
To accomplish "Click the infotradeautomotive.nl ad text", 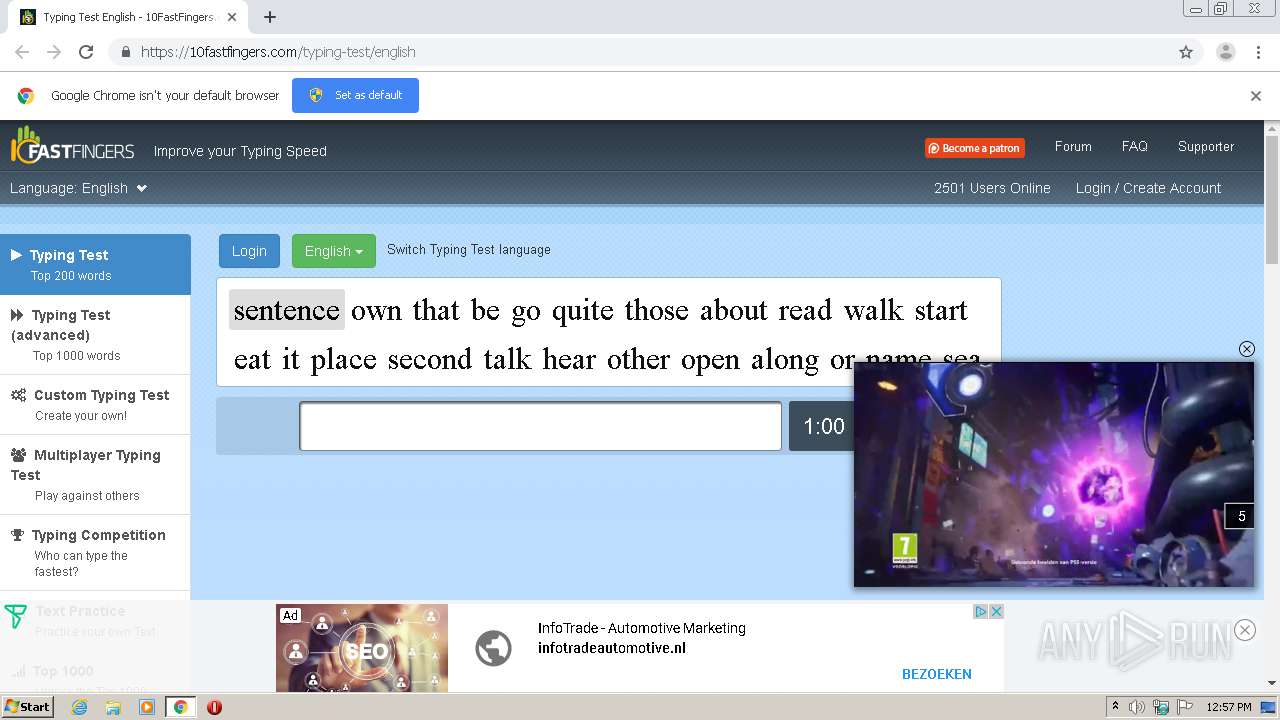I will (x=611, y=648).
